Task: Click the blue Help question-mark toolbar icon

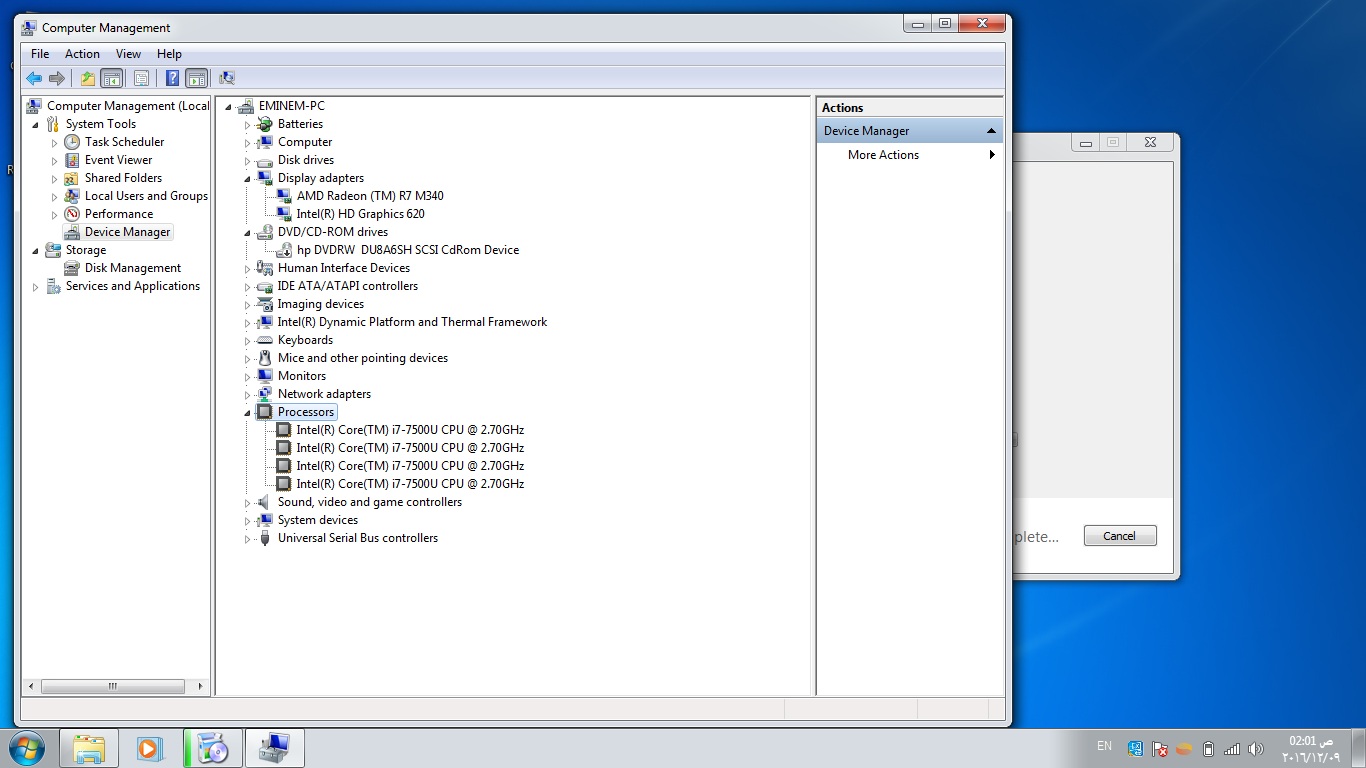Action: click(x=172, y=78)
